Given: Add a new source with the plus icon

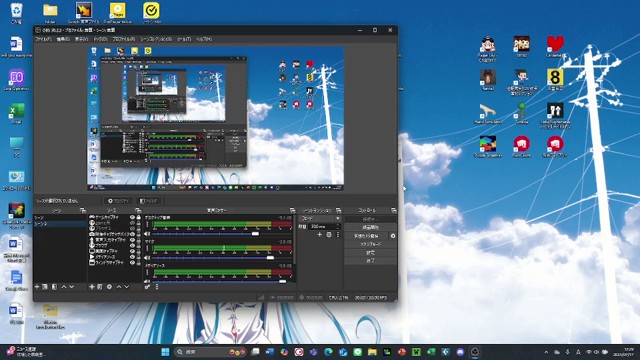Looking at the screenshot, I should [x=92, y=287].
